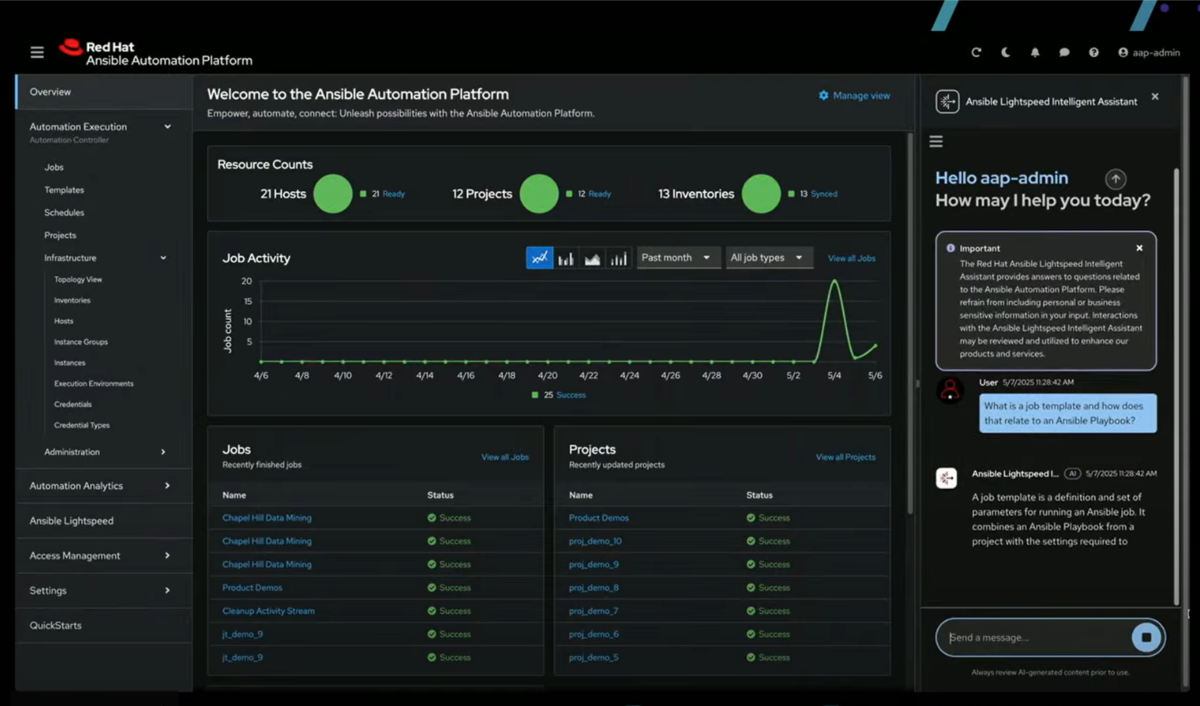1200x706 pixels.
Task: Click View all Jobs in Job Activity
Action: (x=851, y=258)
